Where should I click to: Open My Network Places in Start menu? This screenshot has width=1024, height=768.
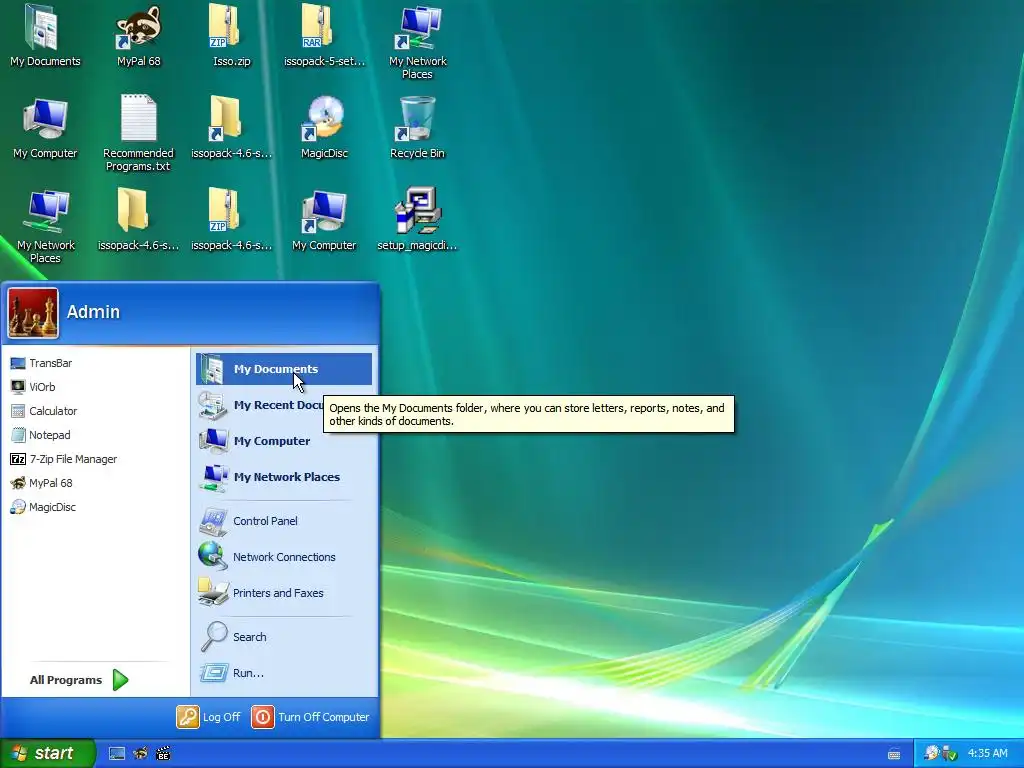[x=283, y=477]
